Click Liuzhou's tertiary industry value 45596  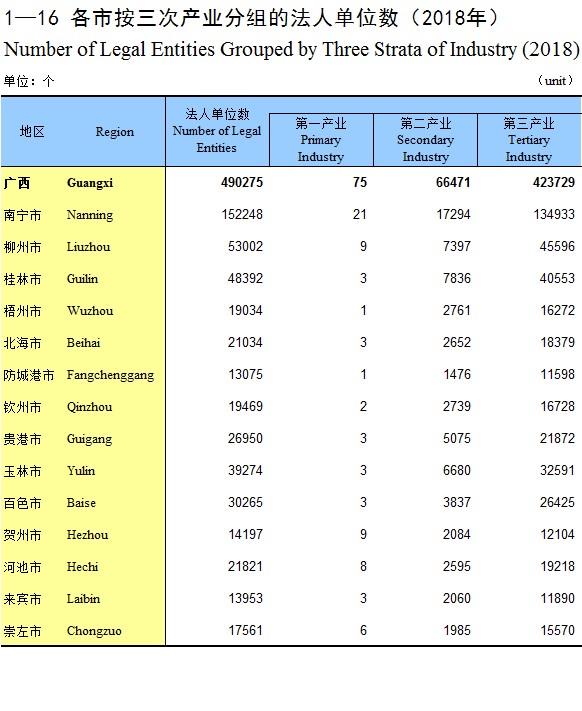[557, 246]
